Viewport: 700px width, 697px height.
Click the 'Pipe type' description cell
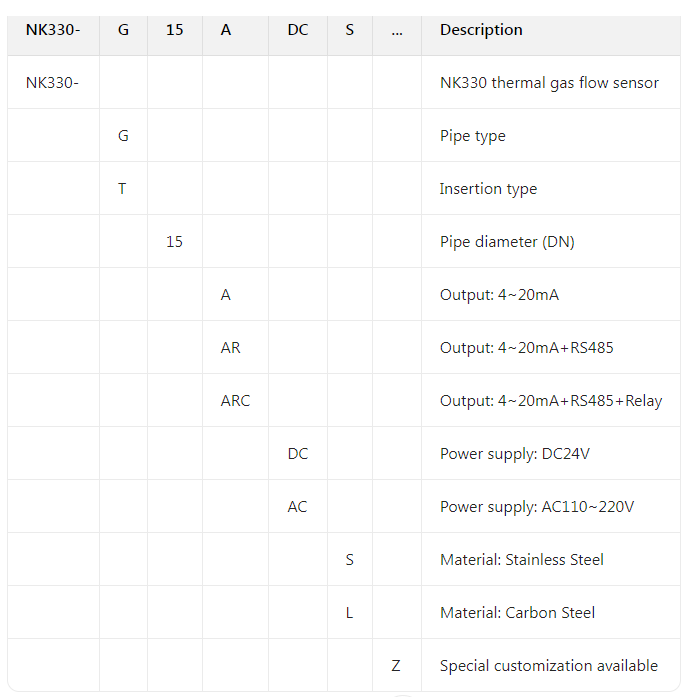pyautogui.click(x=472, y=136)
